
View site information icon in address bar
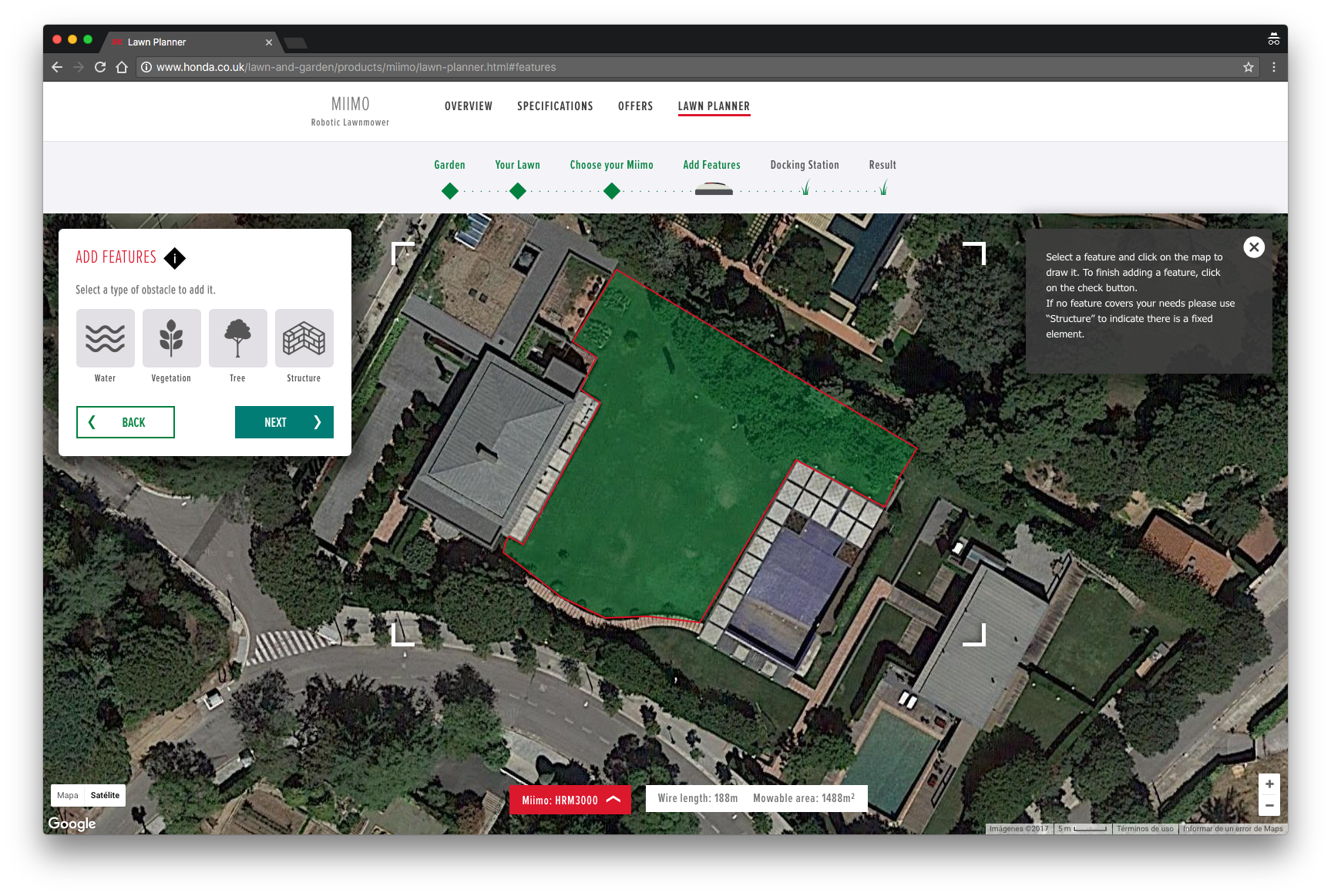[x=146, y=67]
